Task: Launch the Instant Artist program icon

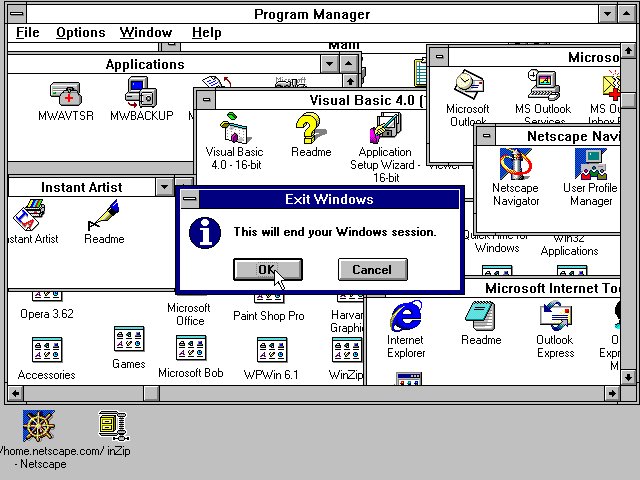Action: point(29,215)
